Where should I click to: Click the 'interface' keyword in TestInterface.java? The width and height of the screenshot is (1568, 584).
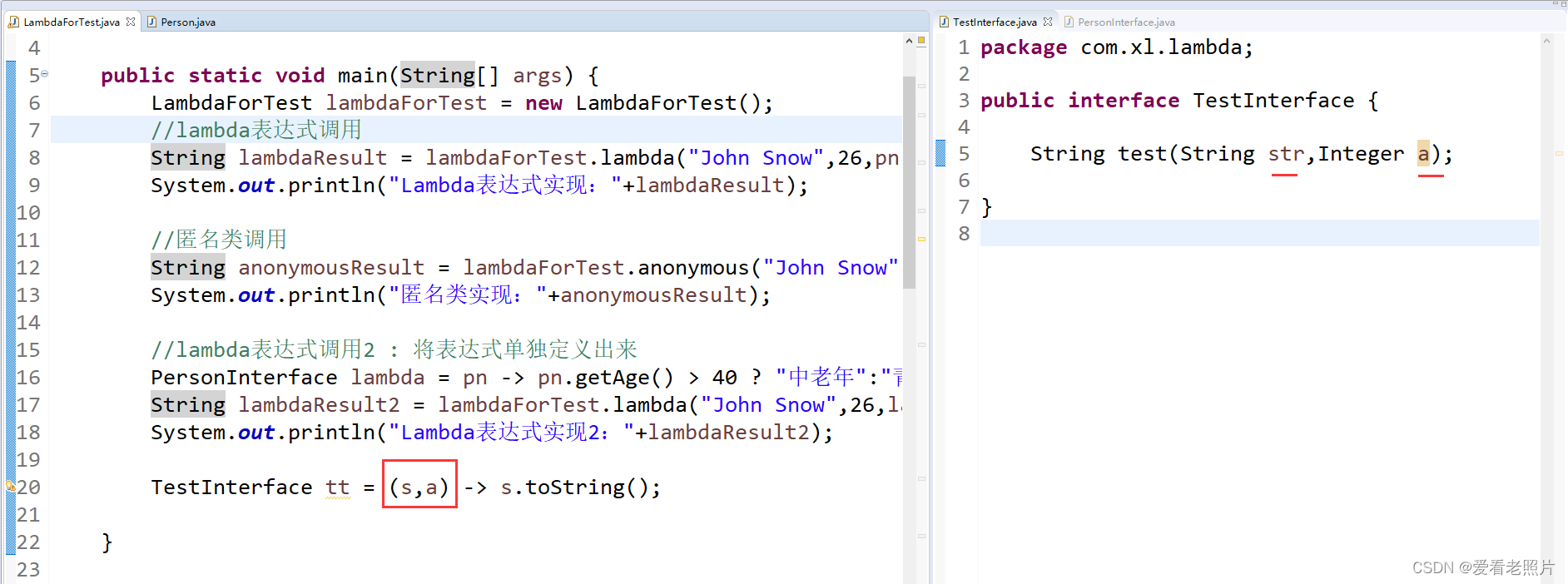[x=1124, y=101]
